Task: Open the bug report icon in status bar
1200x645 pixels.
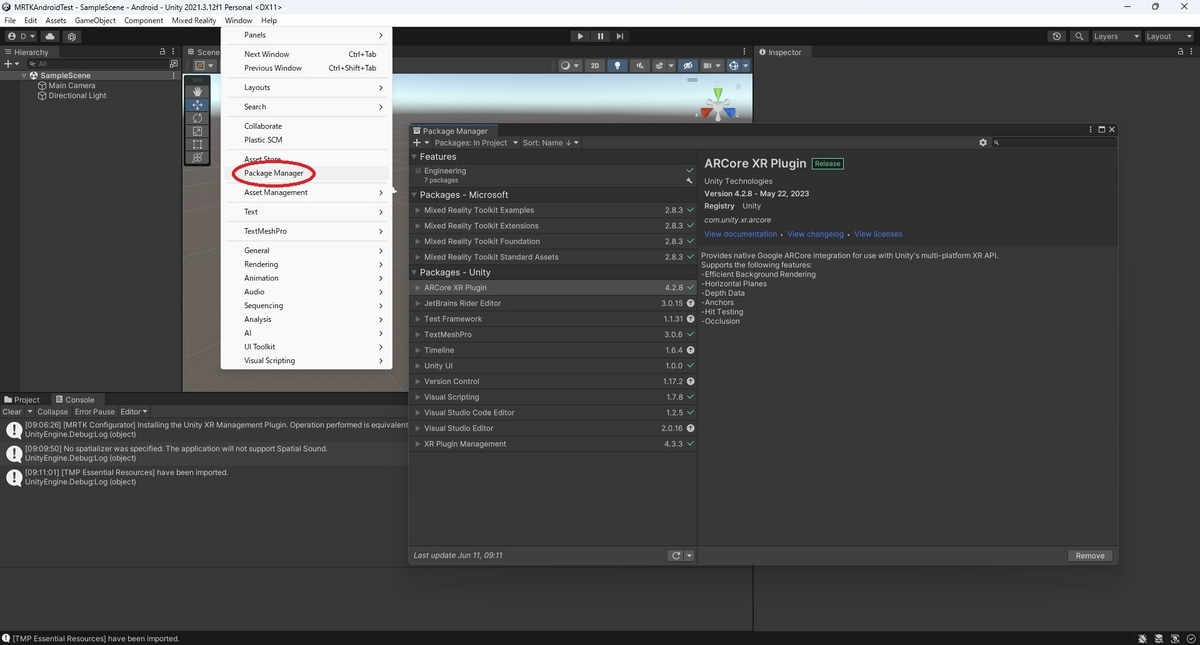Action: [x=1142, y=638]
